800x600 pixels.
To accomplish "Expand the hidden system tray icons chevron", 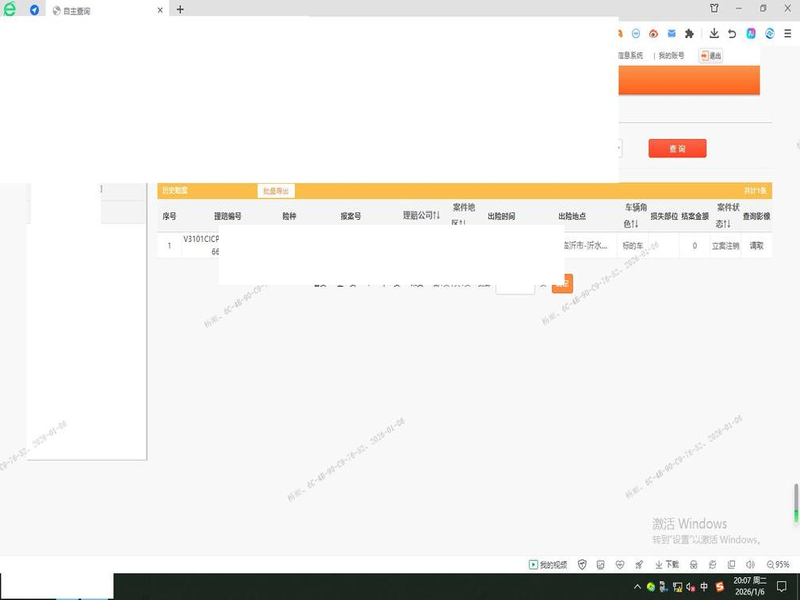I will coord(637,586).
